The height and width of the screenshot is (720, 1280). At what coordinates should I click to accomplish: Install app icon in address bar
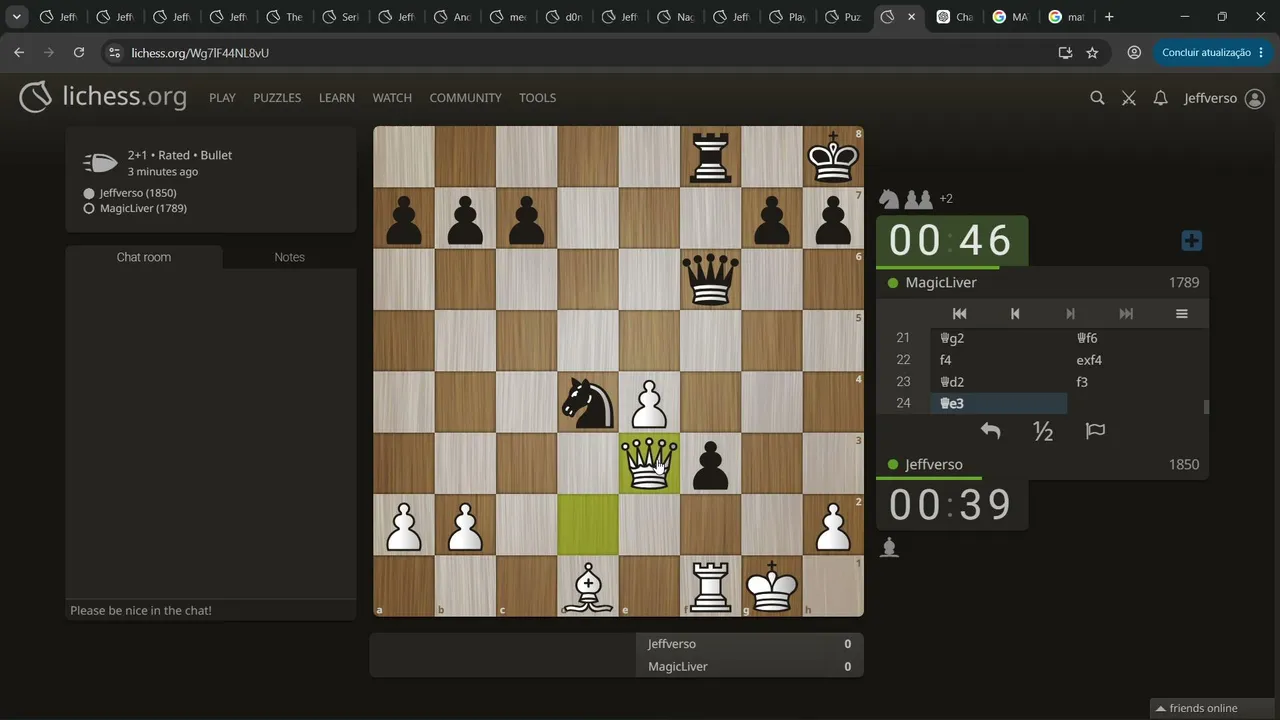[1065, 52]
